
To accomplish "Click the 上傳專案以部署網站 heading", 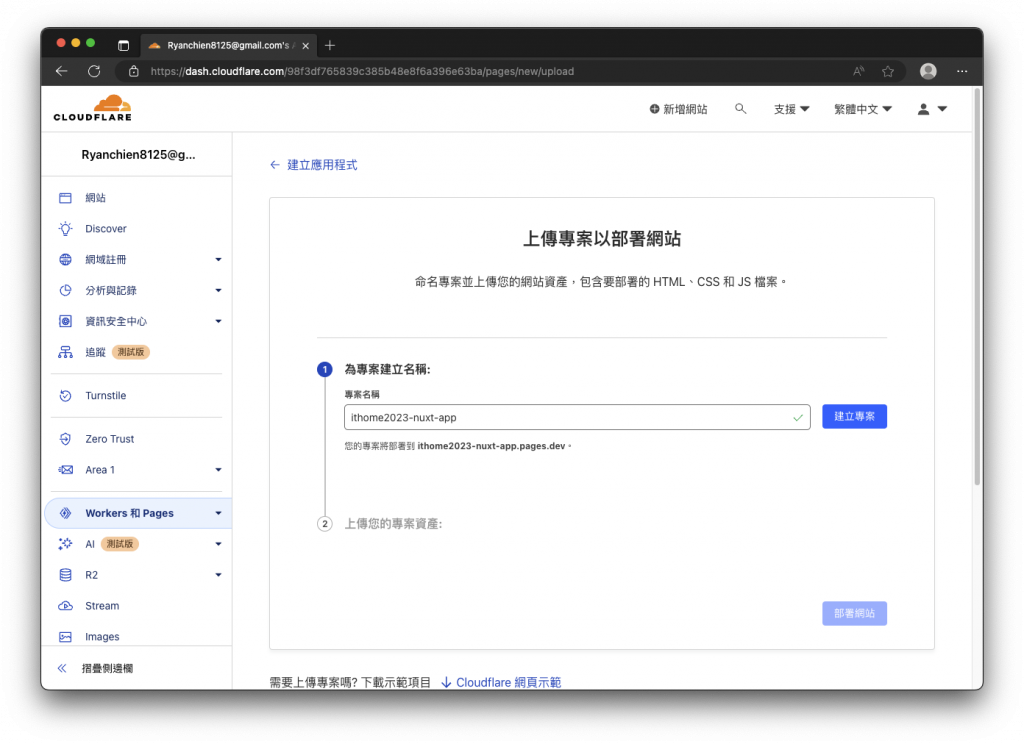I will point(601,238).
